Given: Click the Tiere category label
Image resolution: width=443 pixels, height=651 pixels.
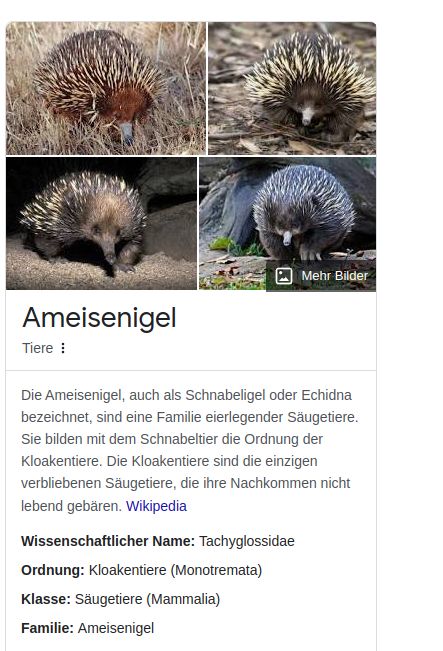Looking at the screenshot, I should (38, 348).
